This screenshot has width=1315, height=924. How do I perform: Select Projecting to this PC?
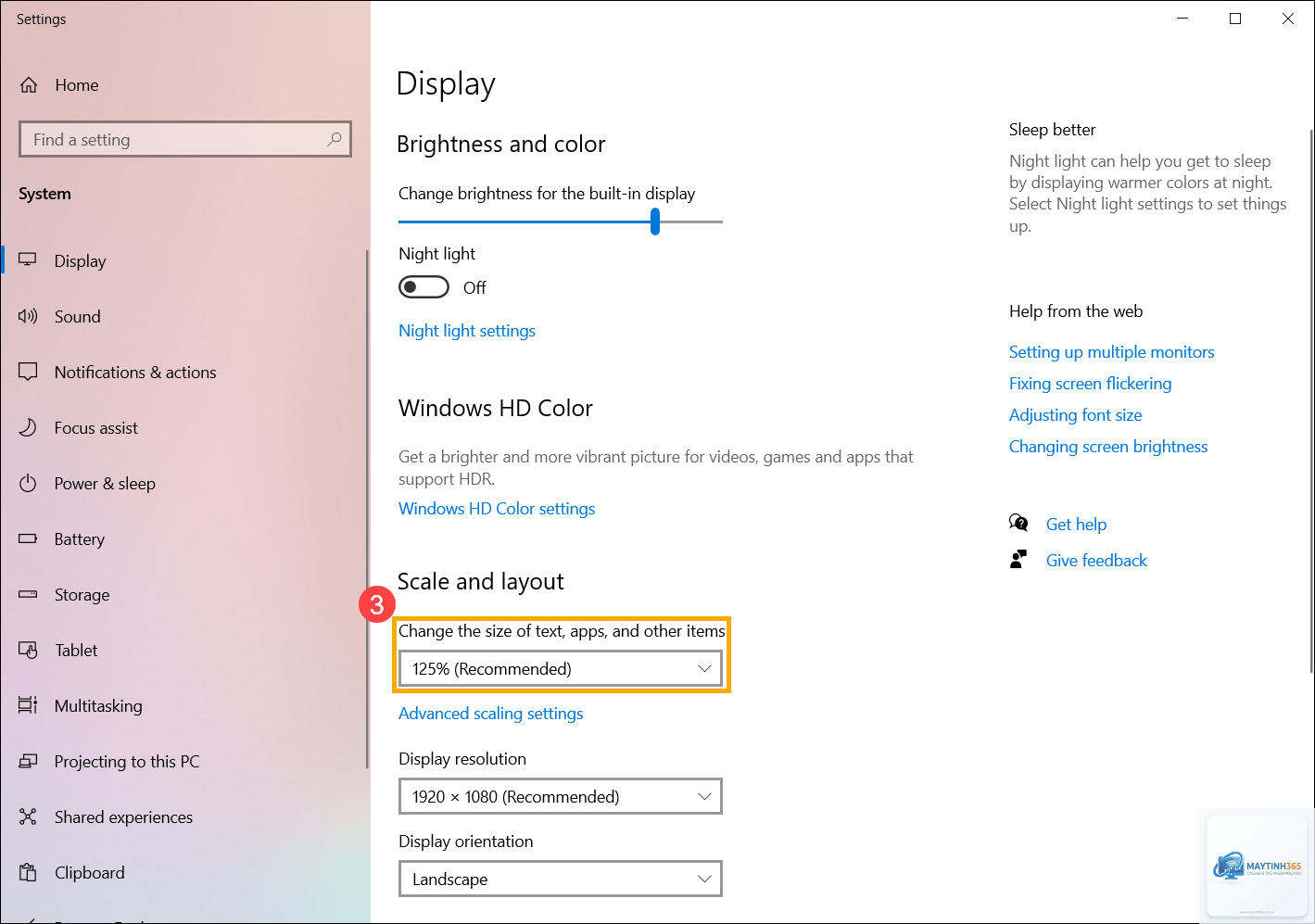[x=127, y=761]
